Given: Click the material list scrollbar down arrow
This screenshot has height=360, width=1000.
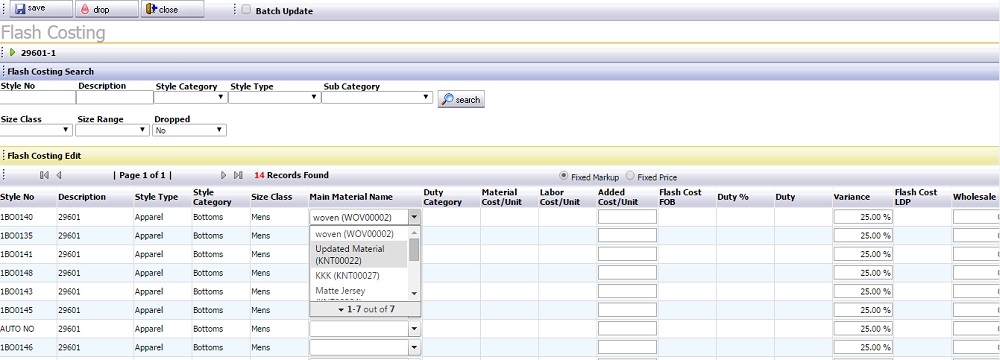Looking at the screenshot, I should point(414,293).
